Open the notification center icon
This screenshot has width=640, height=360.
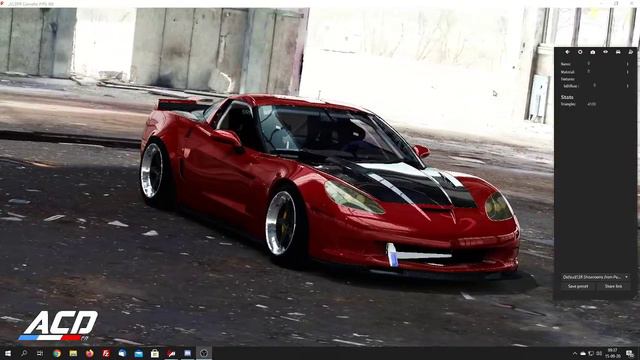(x=630, y=353)
